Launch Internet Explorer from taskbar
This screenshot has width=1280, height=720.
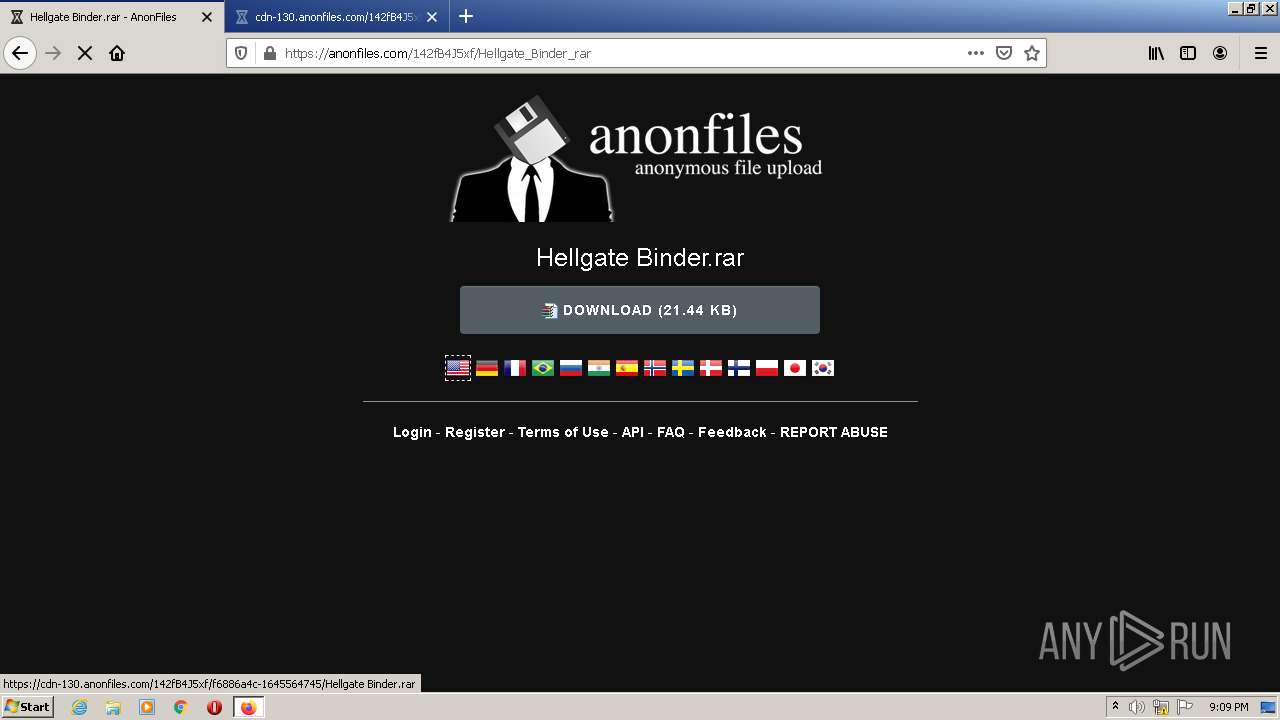[x=79, y=707]
